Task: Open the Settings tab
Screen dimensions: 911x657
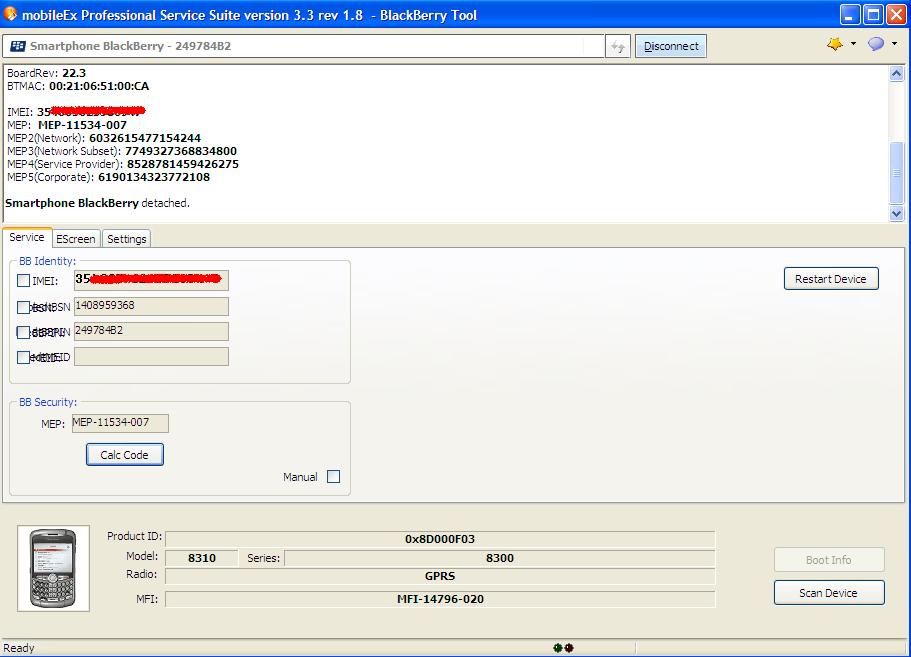Action: pyautogui.click(x=127, y=239)
